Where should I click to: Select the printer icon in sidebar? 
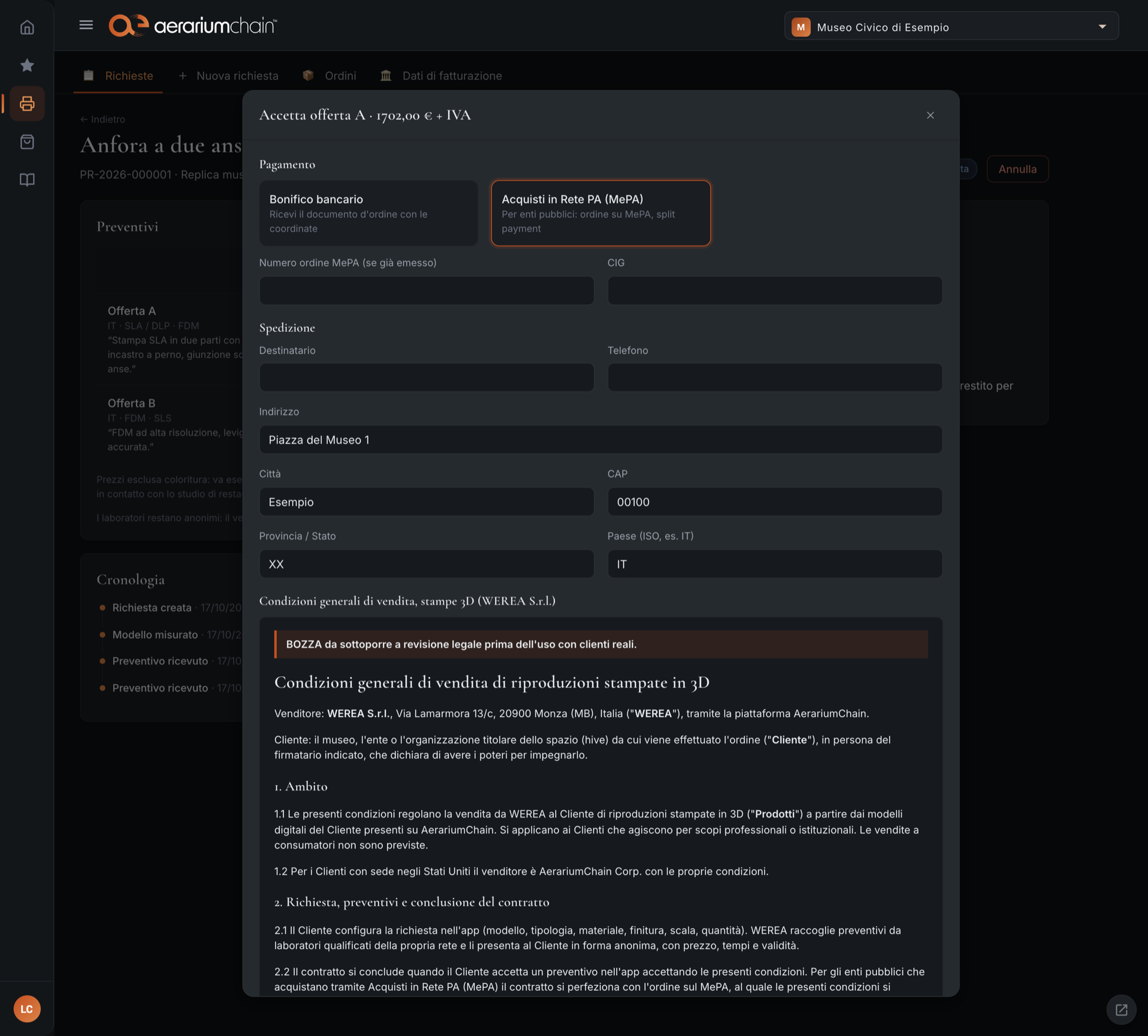point(27,104)
